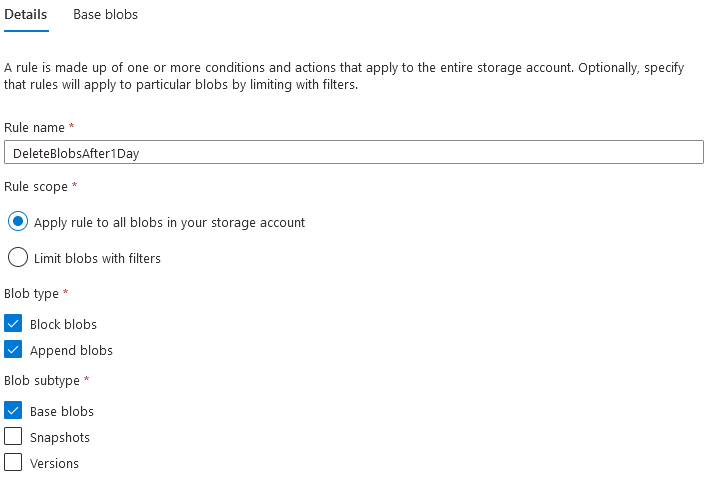Click the "Block blobs" label text
Viewport: 713px width, 487px height.
pos(63,324)
